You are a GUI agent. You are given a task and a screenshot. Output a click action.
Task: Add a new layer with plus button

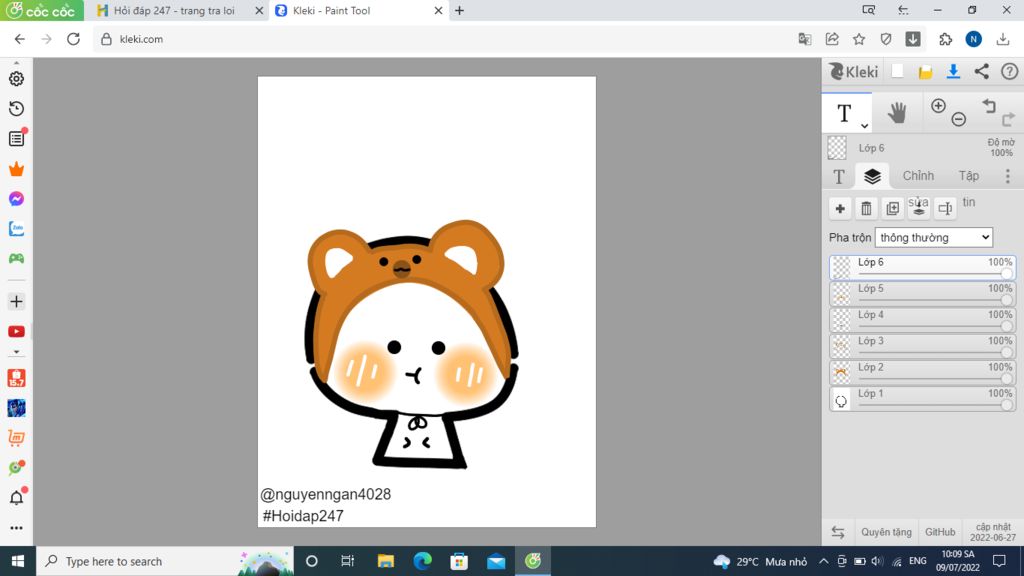(x=840, y=209)
